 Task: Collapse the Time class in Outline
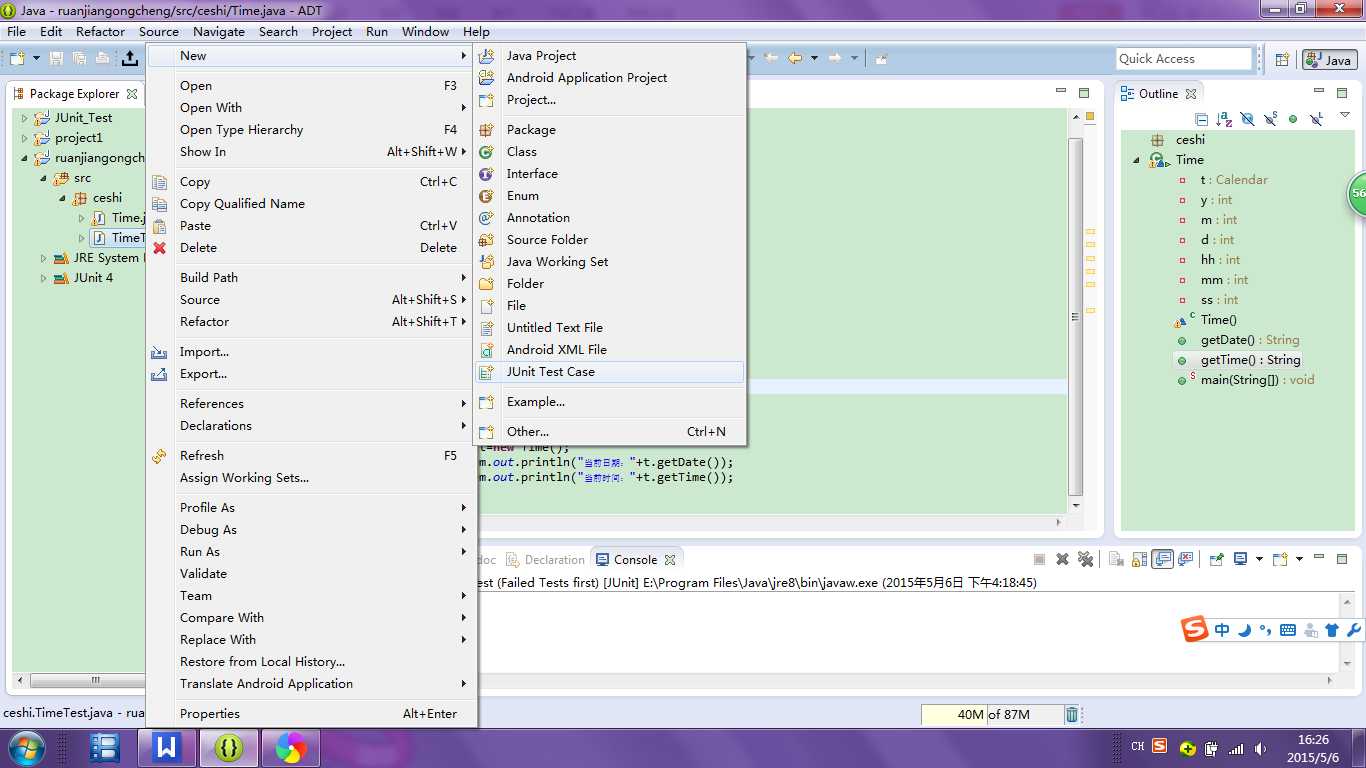coord(1137,160)
